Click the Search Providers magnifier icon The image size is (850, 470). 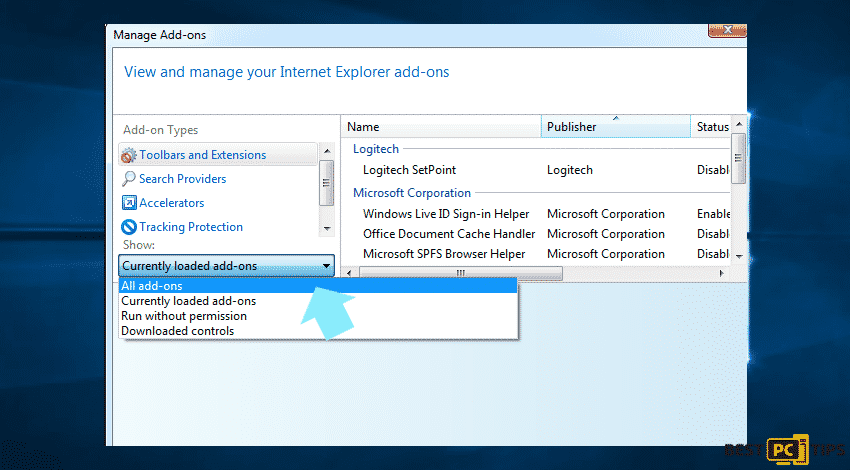[128, 178]
